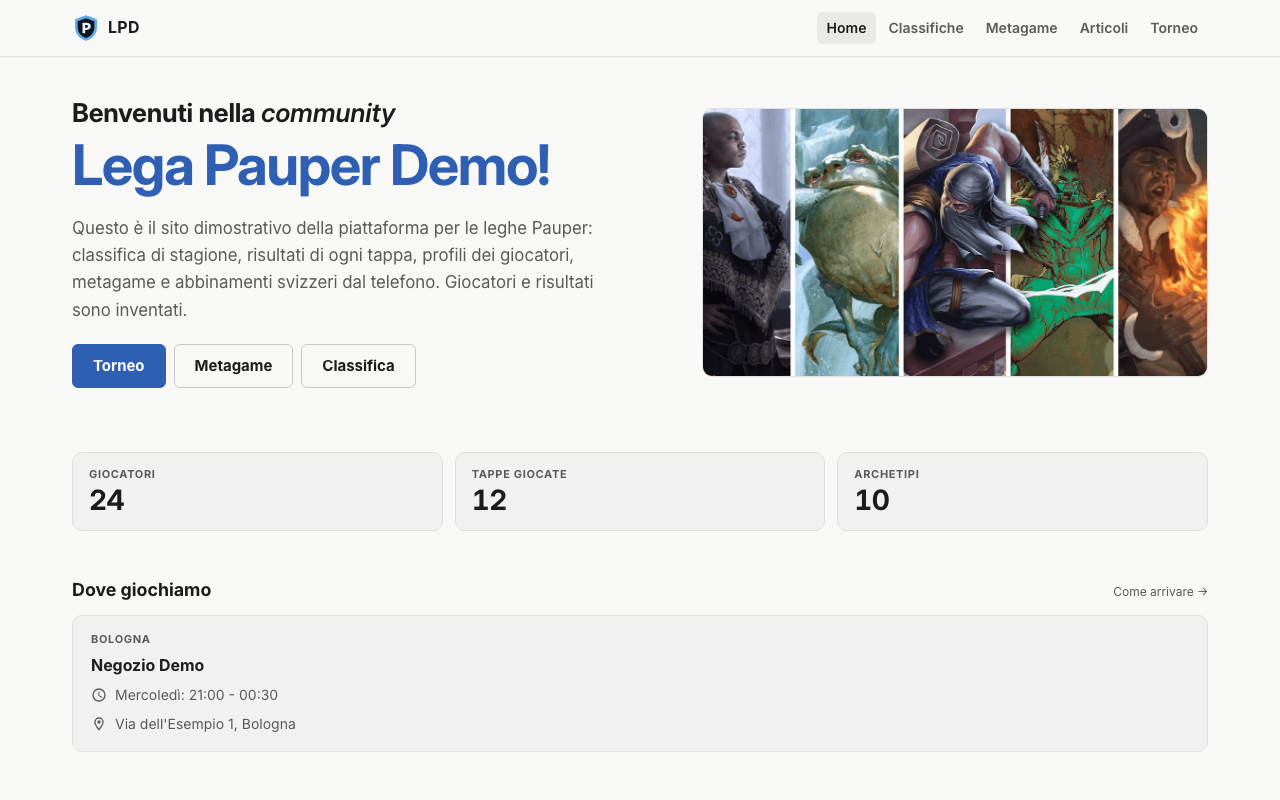Screen dimensions: 1280x800
Task: Open Classifiche in the top navigation
Action: 926,28
